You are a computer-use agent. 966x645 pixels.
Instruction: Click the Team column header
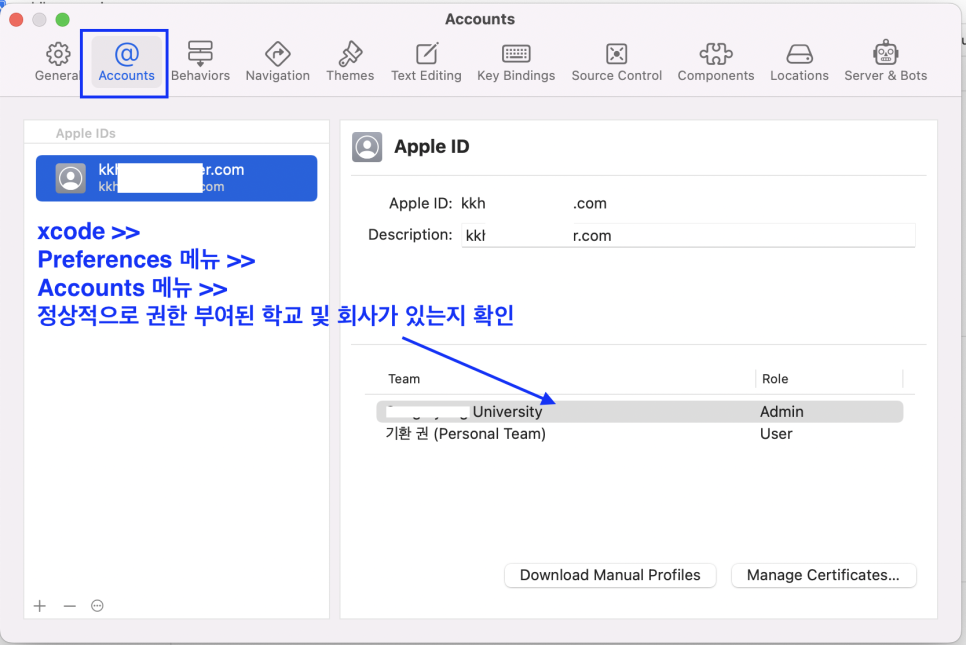coord(404,379)
